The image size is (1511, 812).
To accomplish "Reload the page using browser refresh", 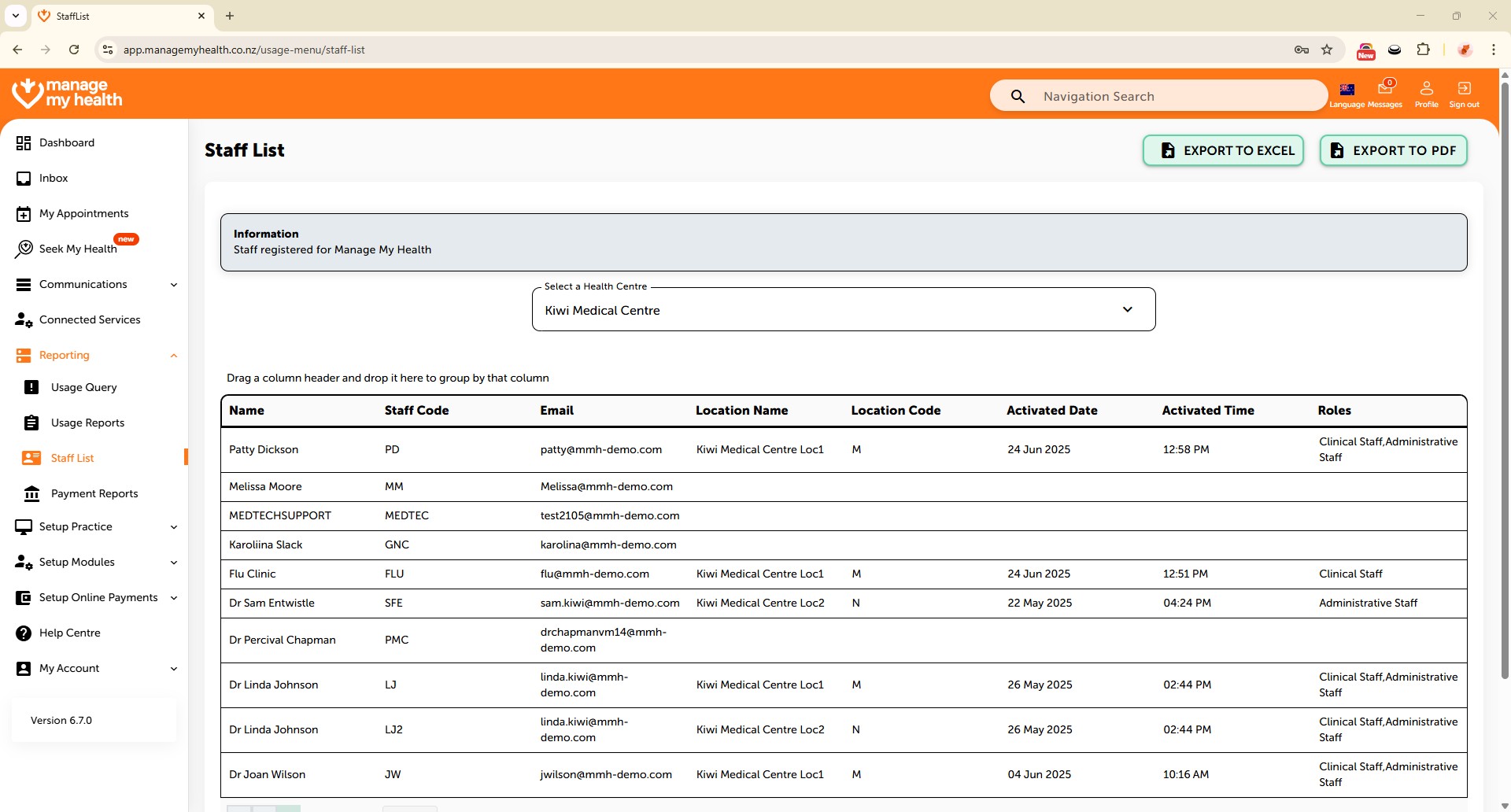I will [74, 50].
